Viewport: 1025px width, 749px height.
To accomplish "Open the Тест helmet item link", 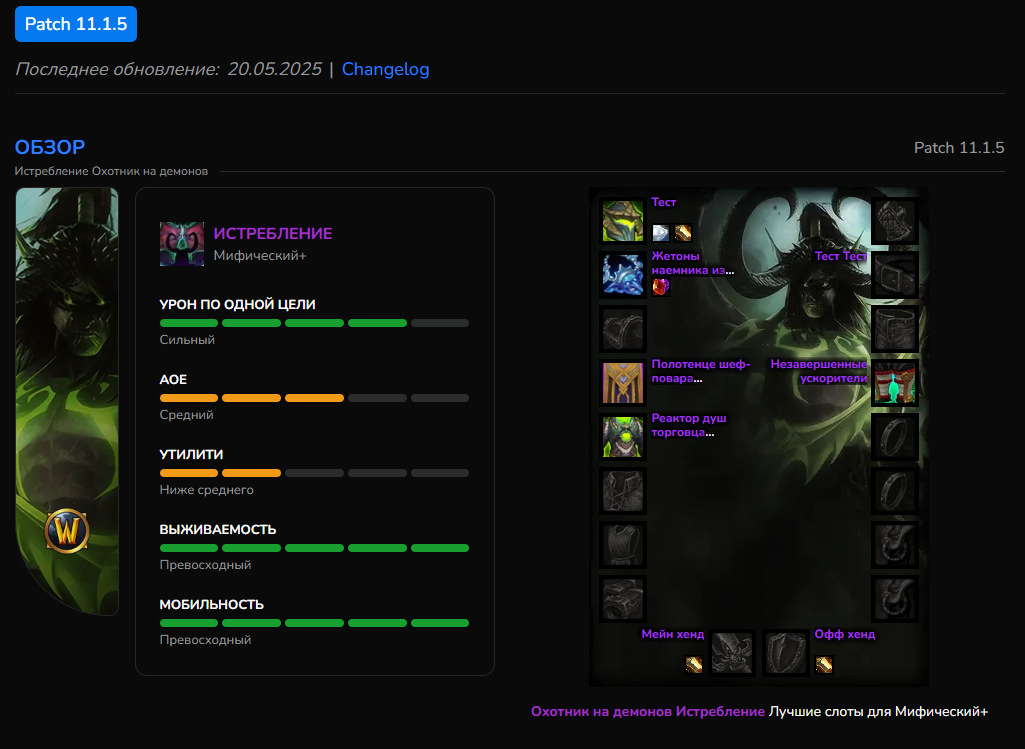I will point(664,203).
